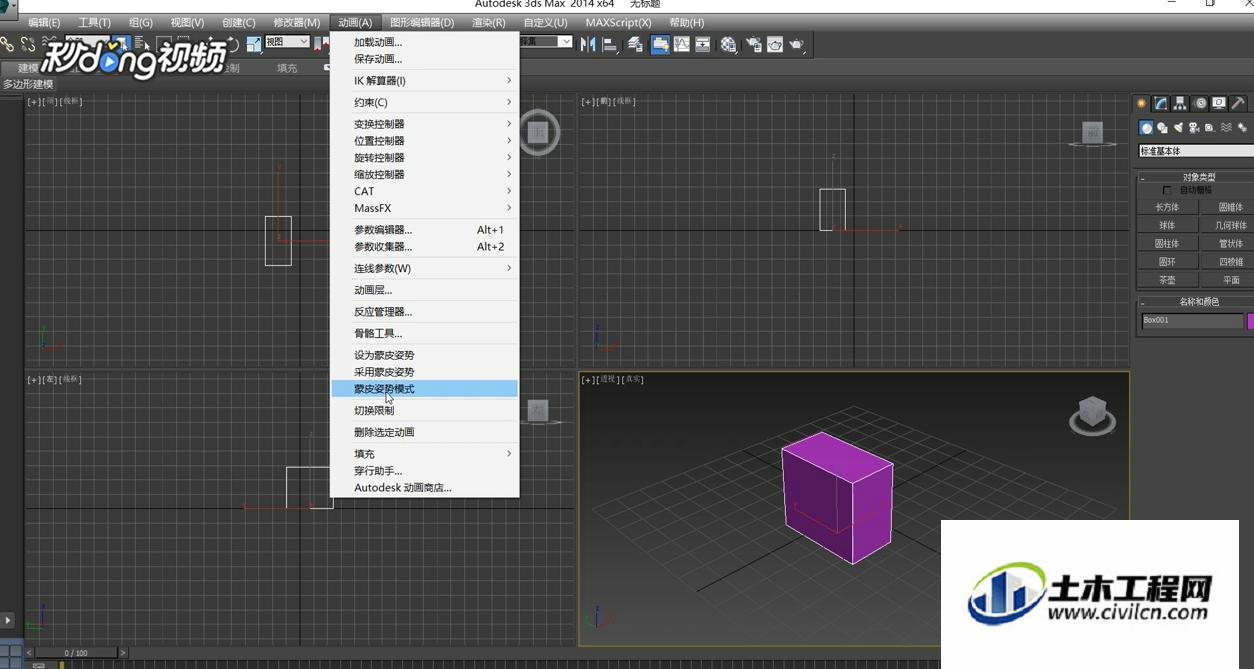The height and width of the screenshot is (669, 1254).
Task: Open the Material Editor icon
Action: click(x=729, y=44)
